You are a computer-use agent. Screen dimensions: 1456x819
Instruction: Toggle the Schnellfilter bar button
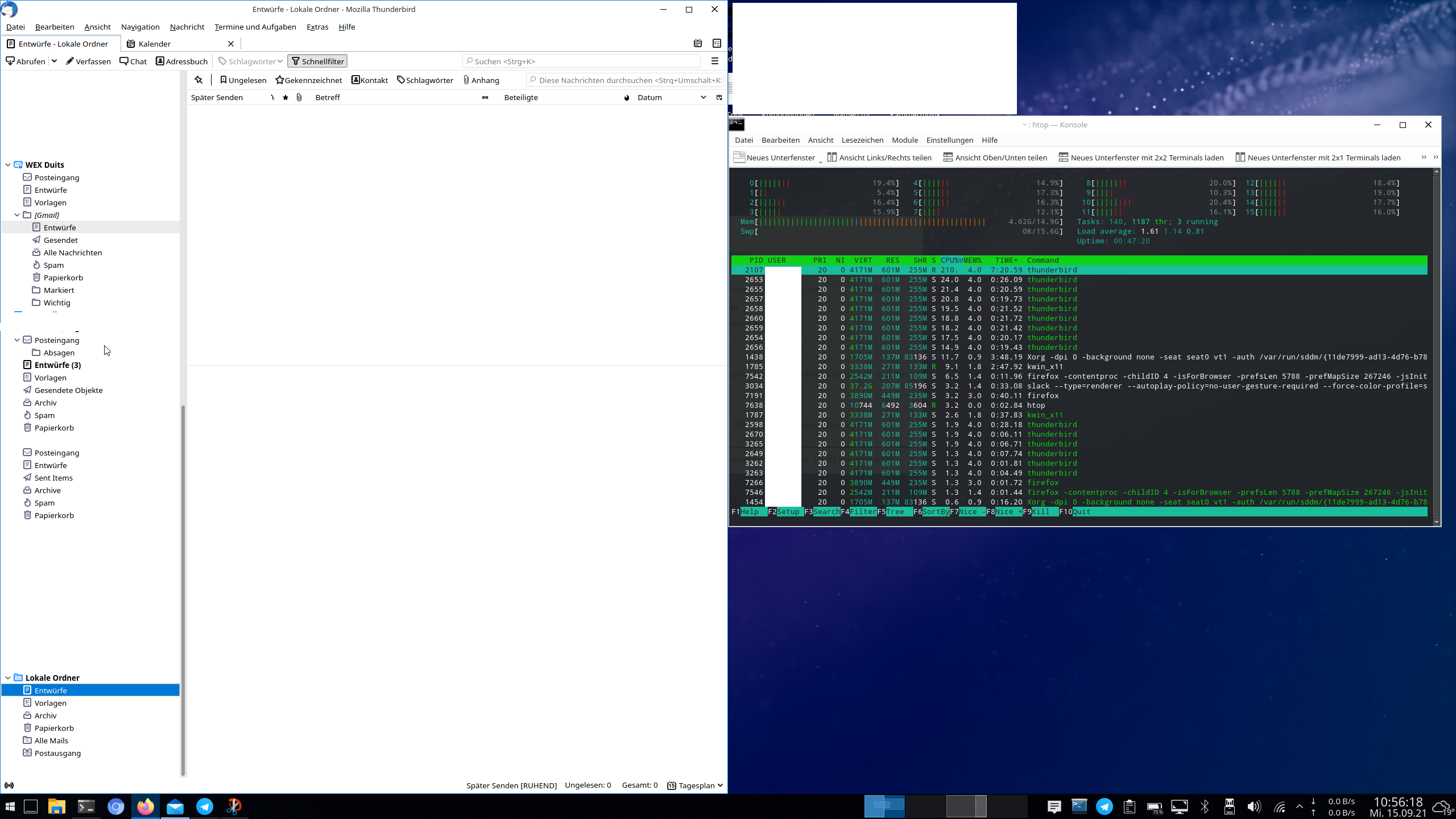click(317, 61)
